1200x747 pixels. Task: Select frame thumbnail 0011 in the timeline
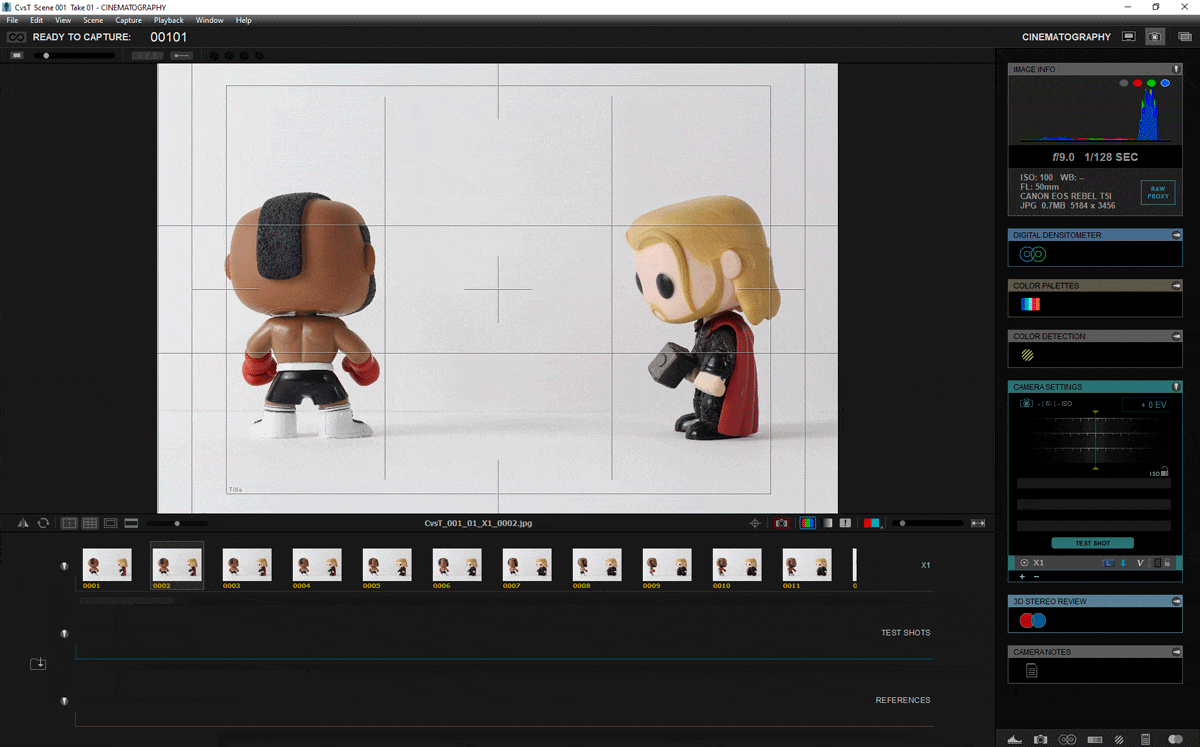pyautogui.click(x=806, y=567)
